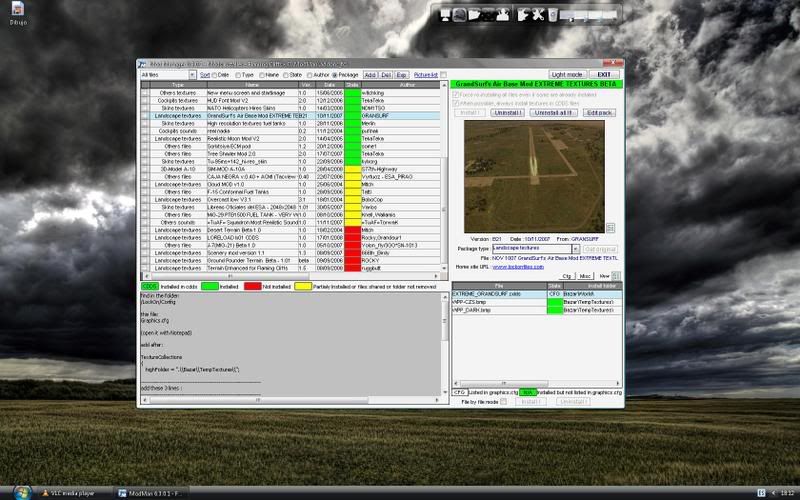Click the Del button
Screen dimensions: 800x500
click(386, 75)
